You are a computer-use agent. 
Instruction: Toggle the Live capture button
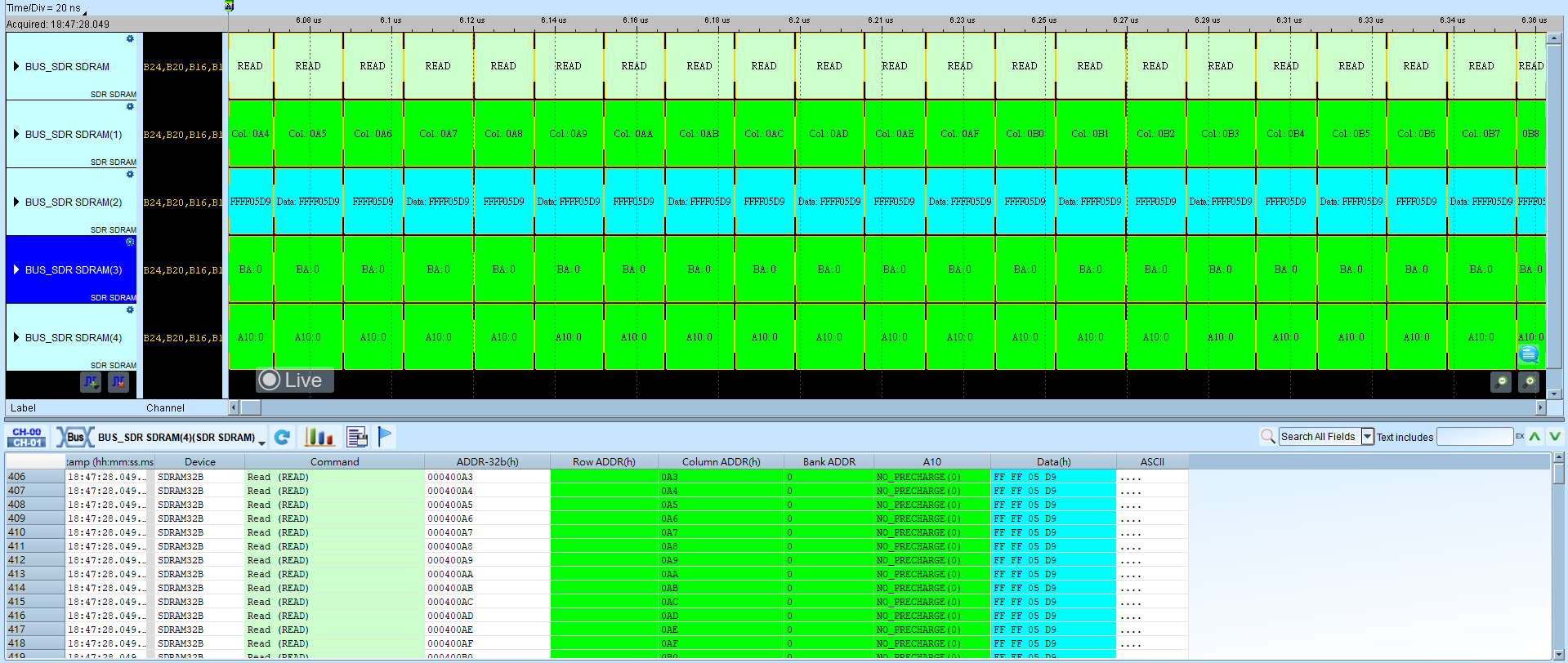(x=295, y=380)
